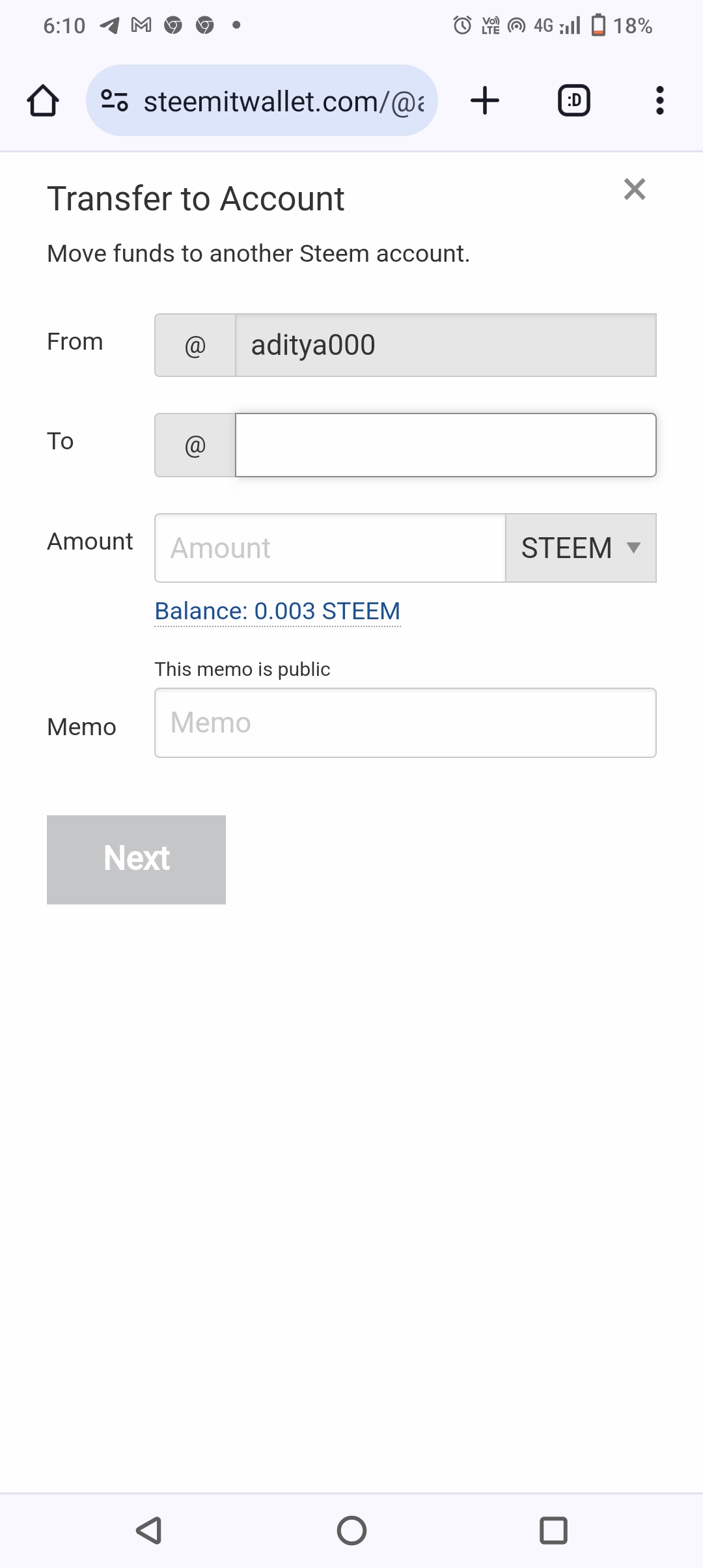This screenshot has width=703, height=1568.
Task: Click the Memo text field
Action: 405,723
